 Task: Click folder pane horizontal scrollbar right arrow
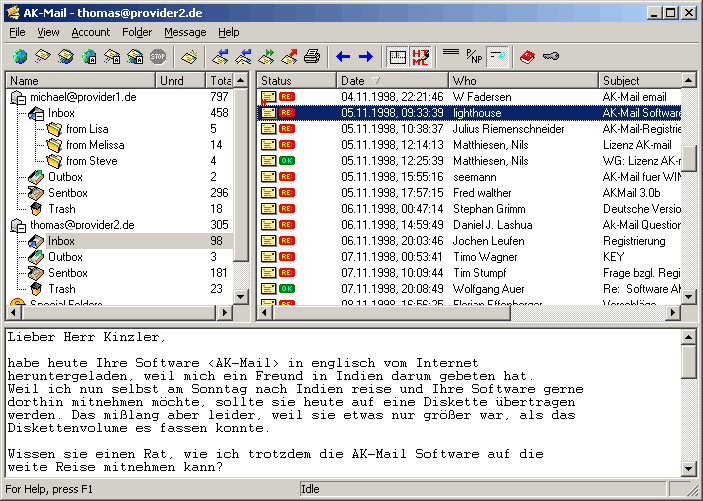(225, 312)
